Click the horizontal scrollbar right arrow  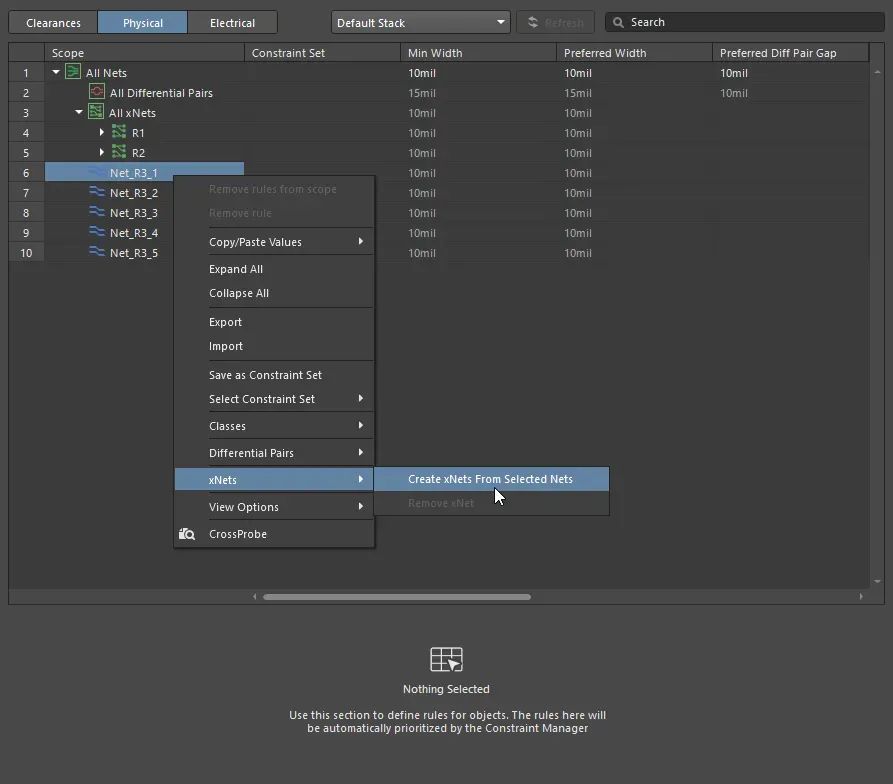point(861,597)
